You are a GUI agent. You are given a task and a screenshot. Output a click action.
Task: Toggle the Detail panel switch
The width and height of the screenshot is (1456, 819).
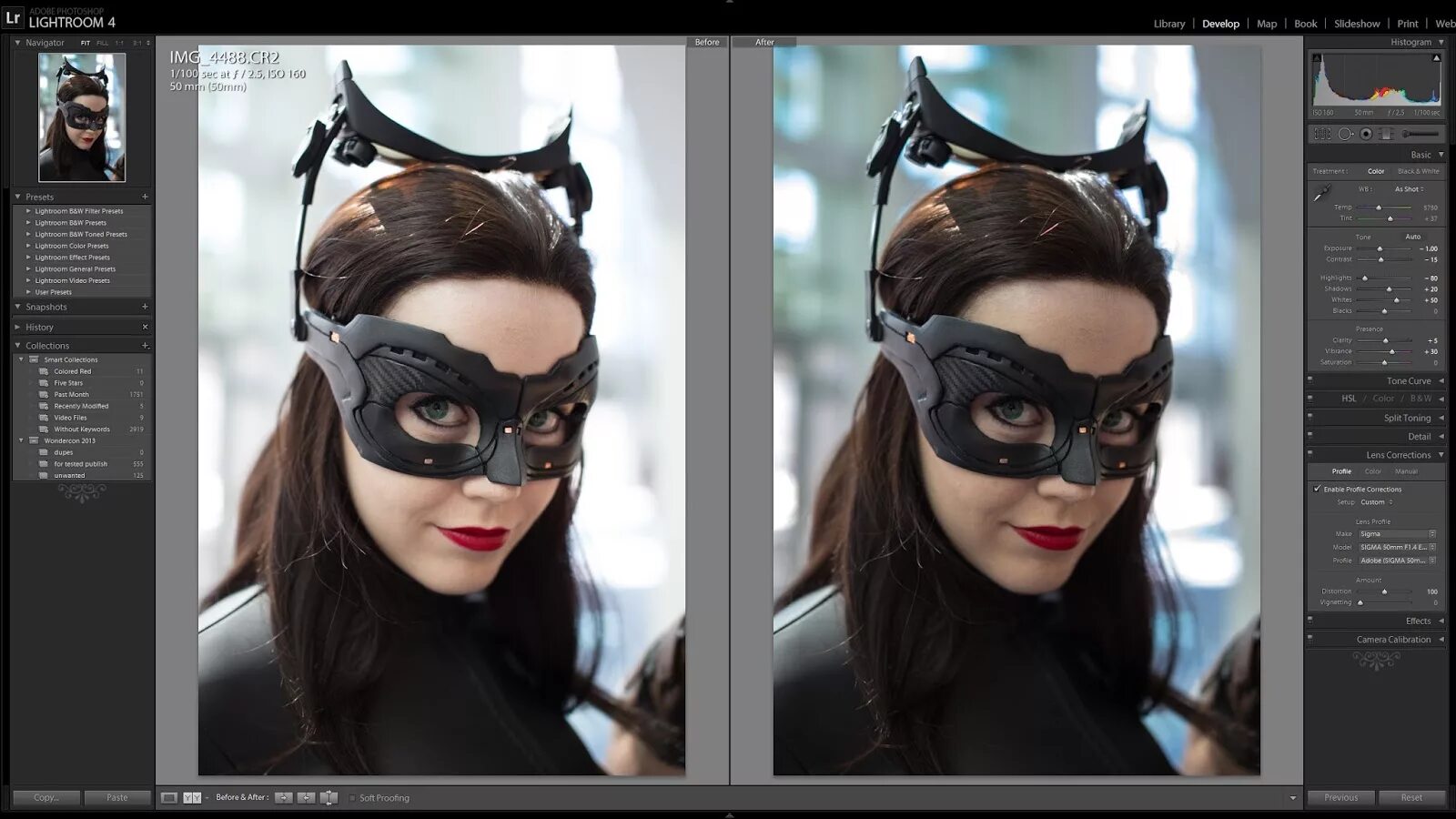(x=1310, y=436)
